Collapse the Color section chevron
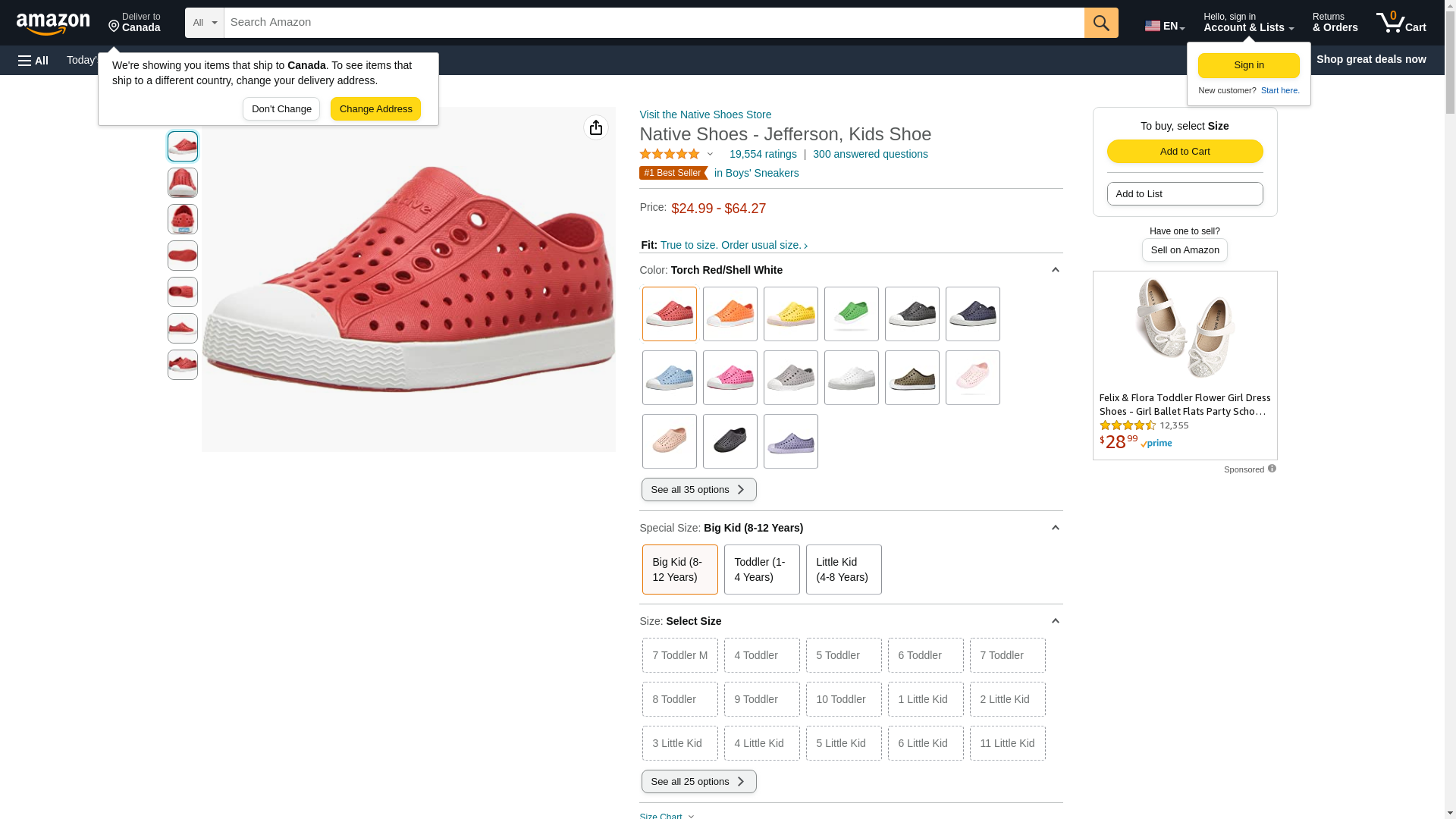The width and height of the screenshot is (1456, 819). (x=1055, y=270)
